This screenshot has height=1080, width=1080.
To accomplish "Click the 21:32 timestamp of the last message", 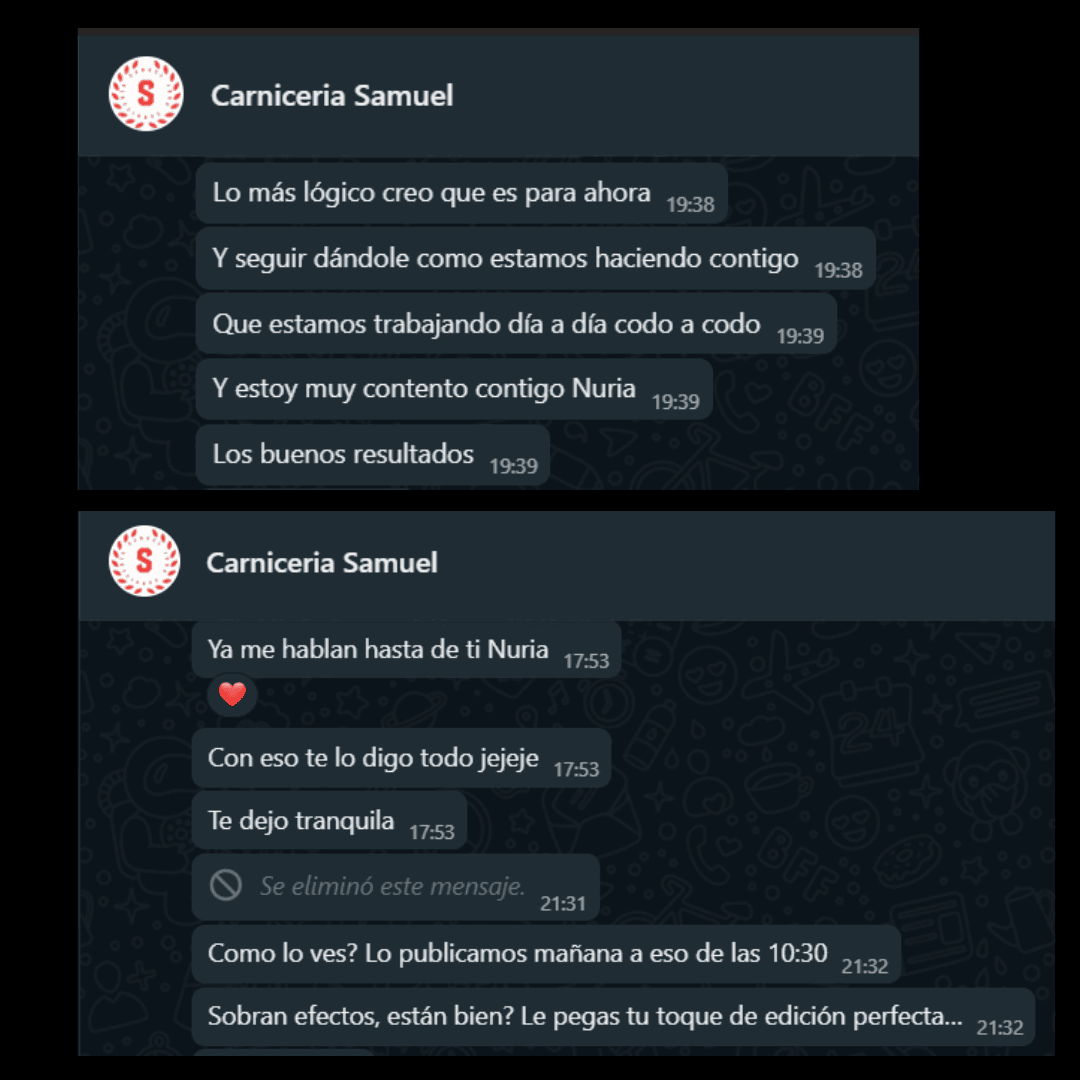I will (999, 1028).
